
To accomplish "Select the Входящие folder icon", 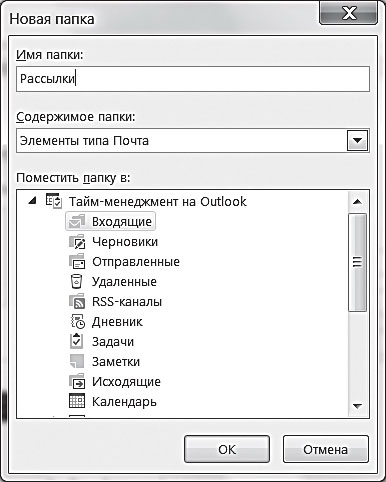I will point(76,221).
